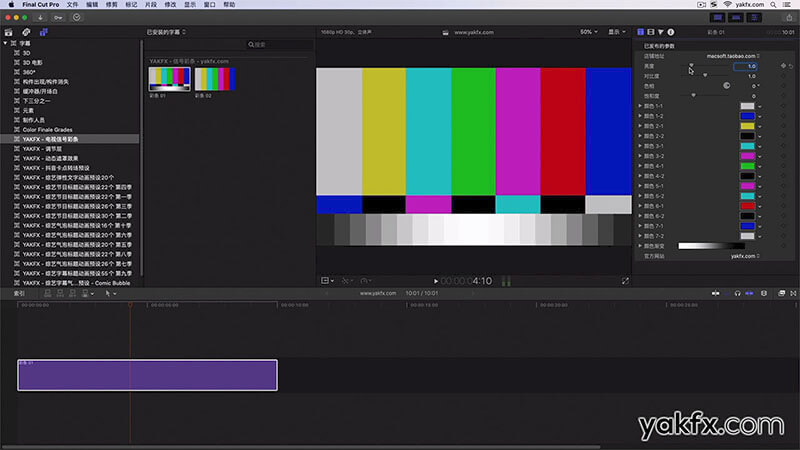This screenshot has height=450, width=800.
Task: Open the Effects browser icon
Action: pyautogui.click(x=781, y=293)
